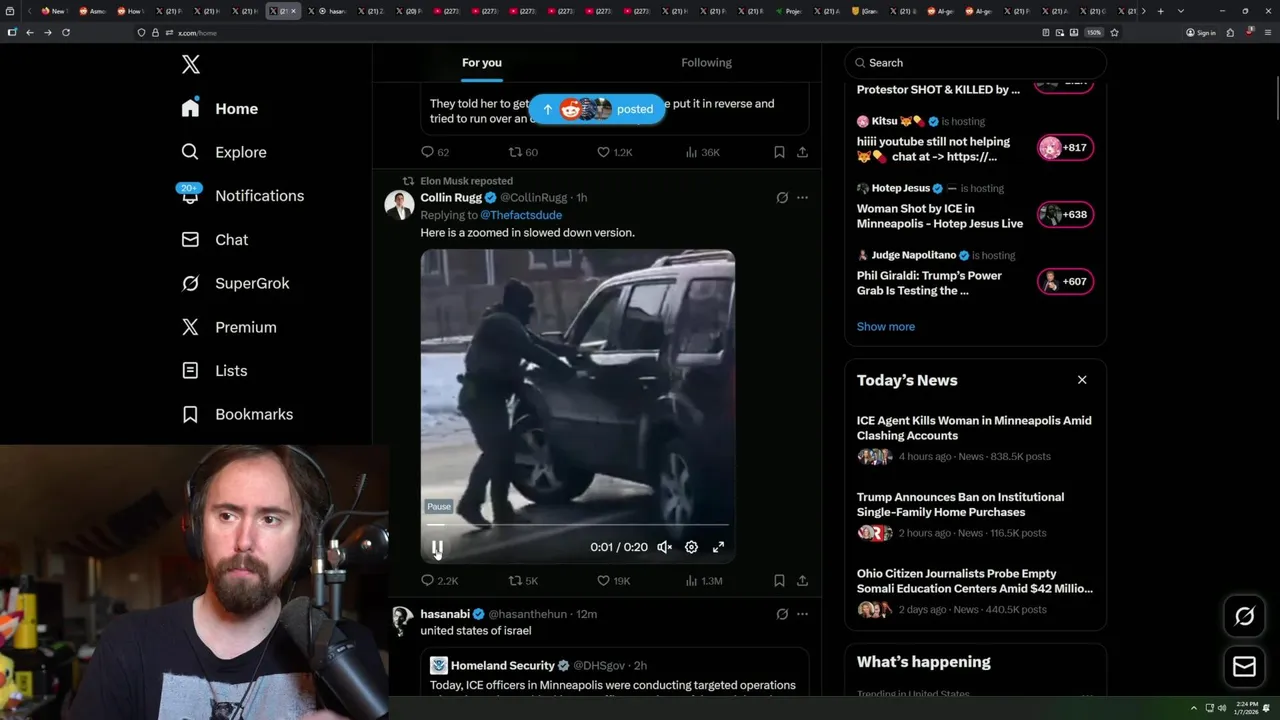Pause the Collin Rugg video
Screen dimensions: 1280x720
438,547
